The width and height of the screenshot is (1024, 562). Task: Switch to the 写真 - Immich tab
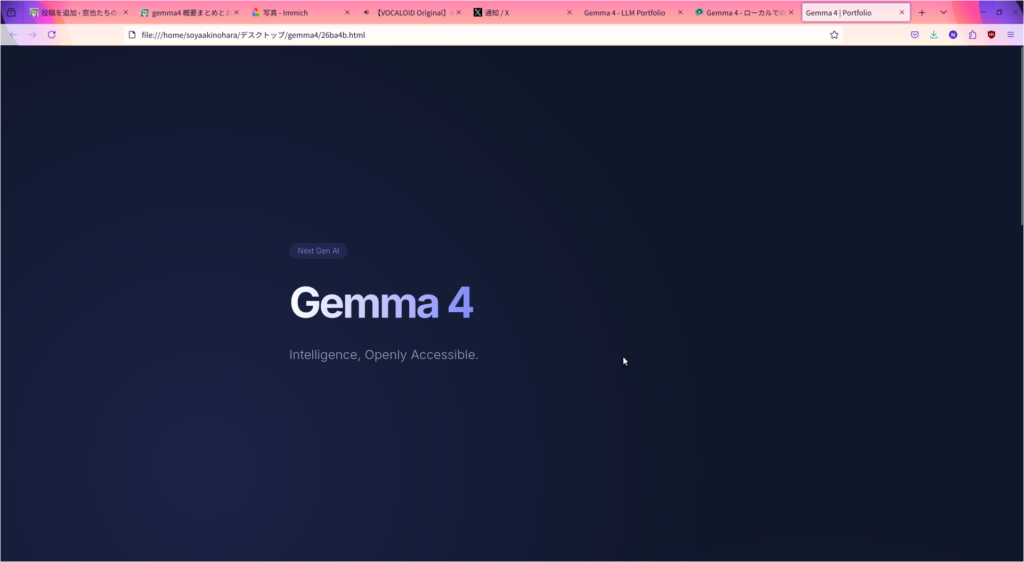pos(295,12)
